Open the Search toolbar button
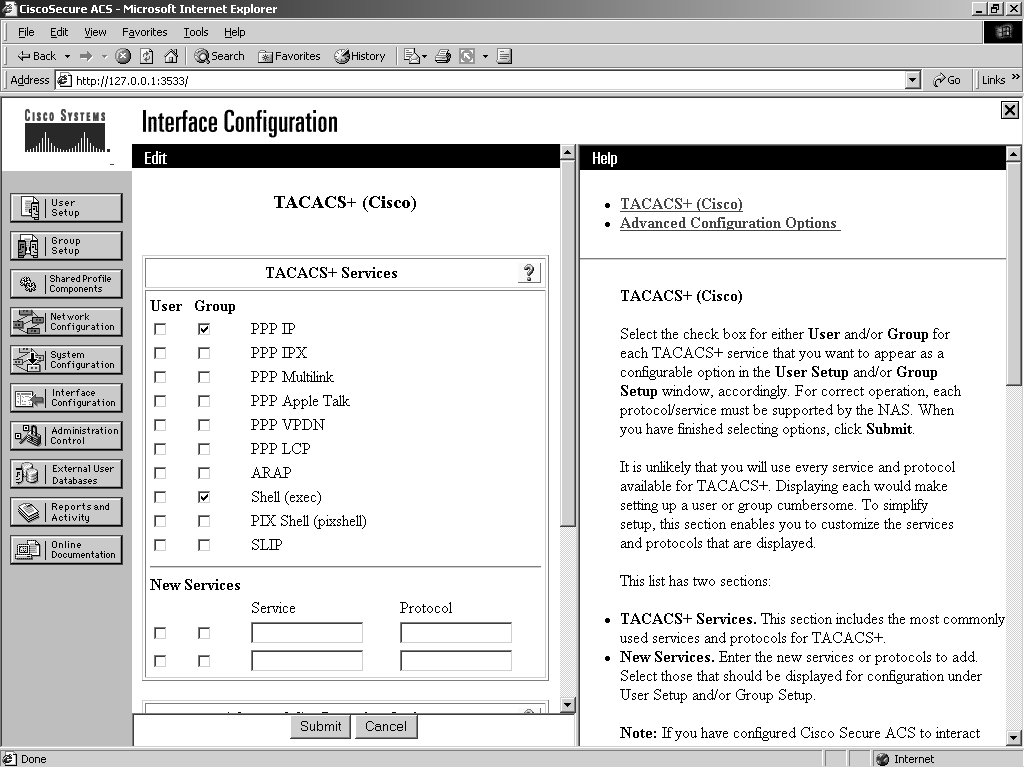 tap(219, 56)
